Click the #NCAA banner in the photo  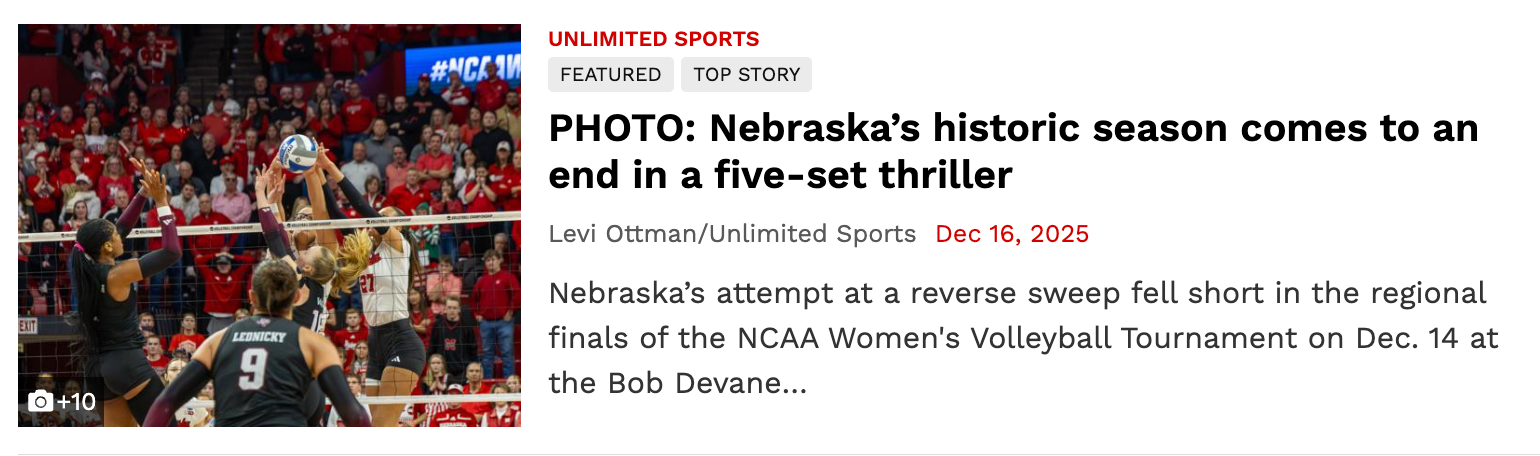coord(463,66)
